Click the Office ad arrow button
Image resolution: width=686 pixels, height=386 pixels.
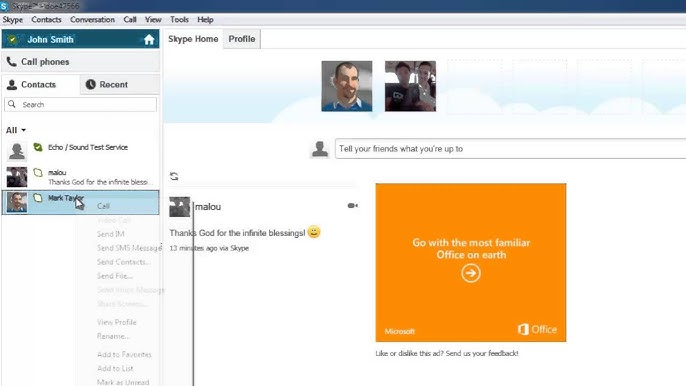point(471,274)
